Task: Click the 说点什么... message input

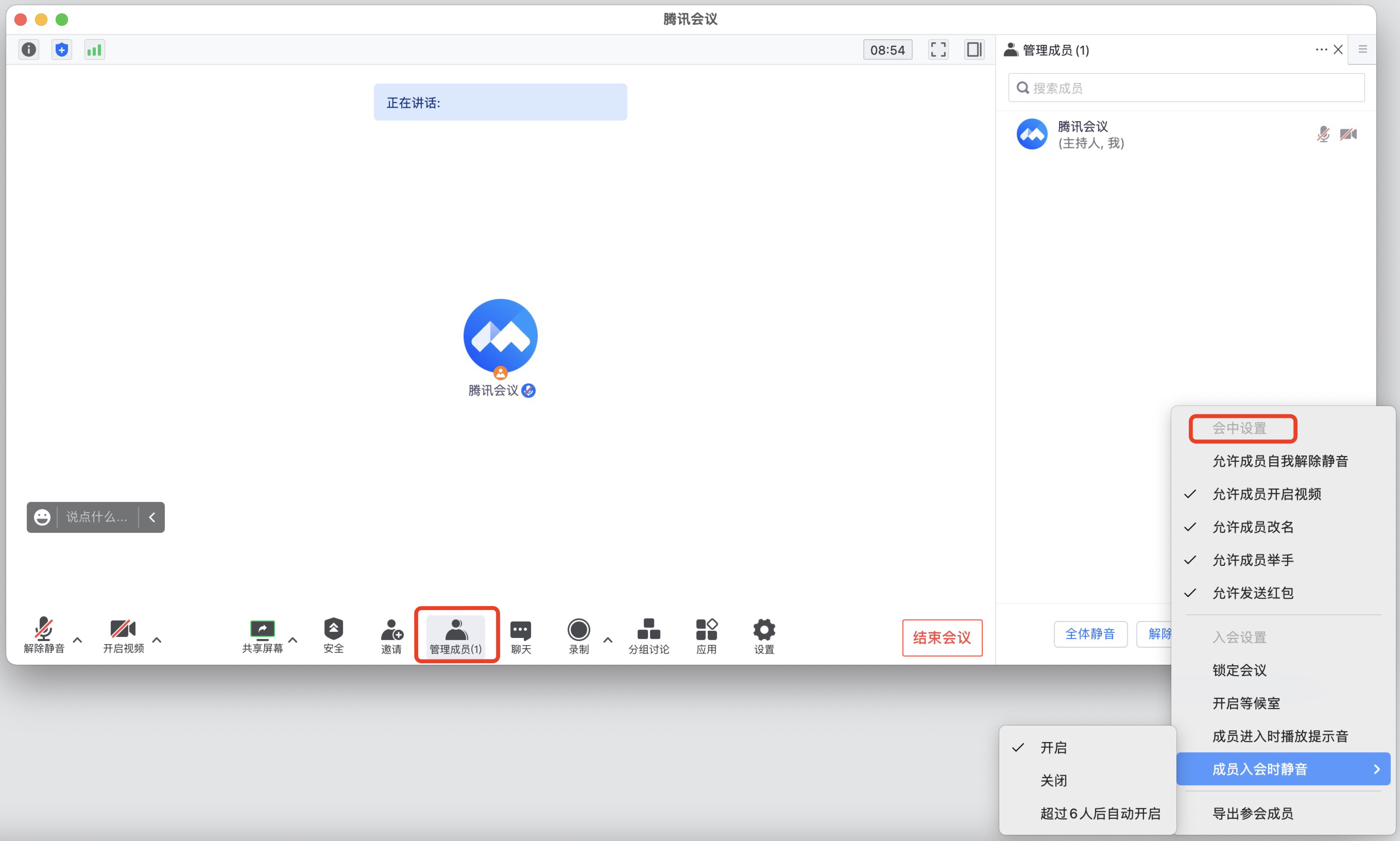Action: click(x=97, y=517)
